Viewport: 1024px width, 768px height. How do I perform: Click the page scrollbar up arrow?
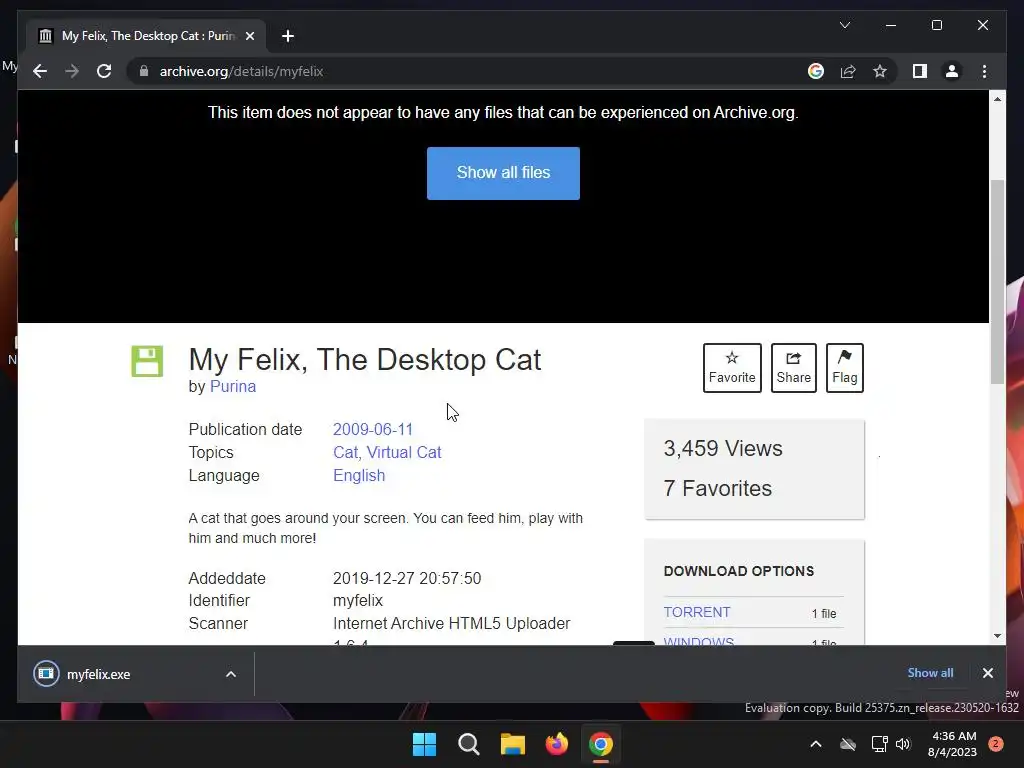click(997, 99)
